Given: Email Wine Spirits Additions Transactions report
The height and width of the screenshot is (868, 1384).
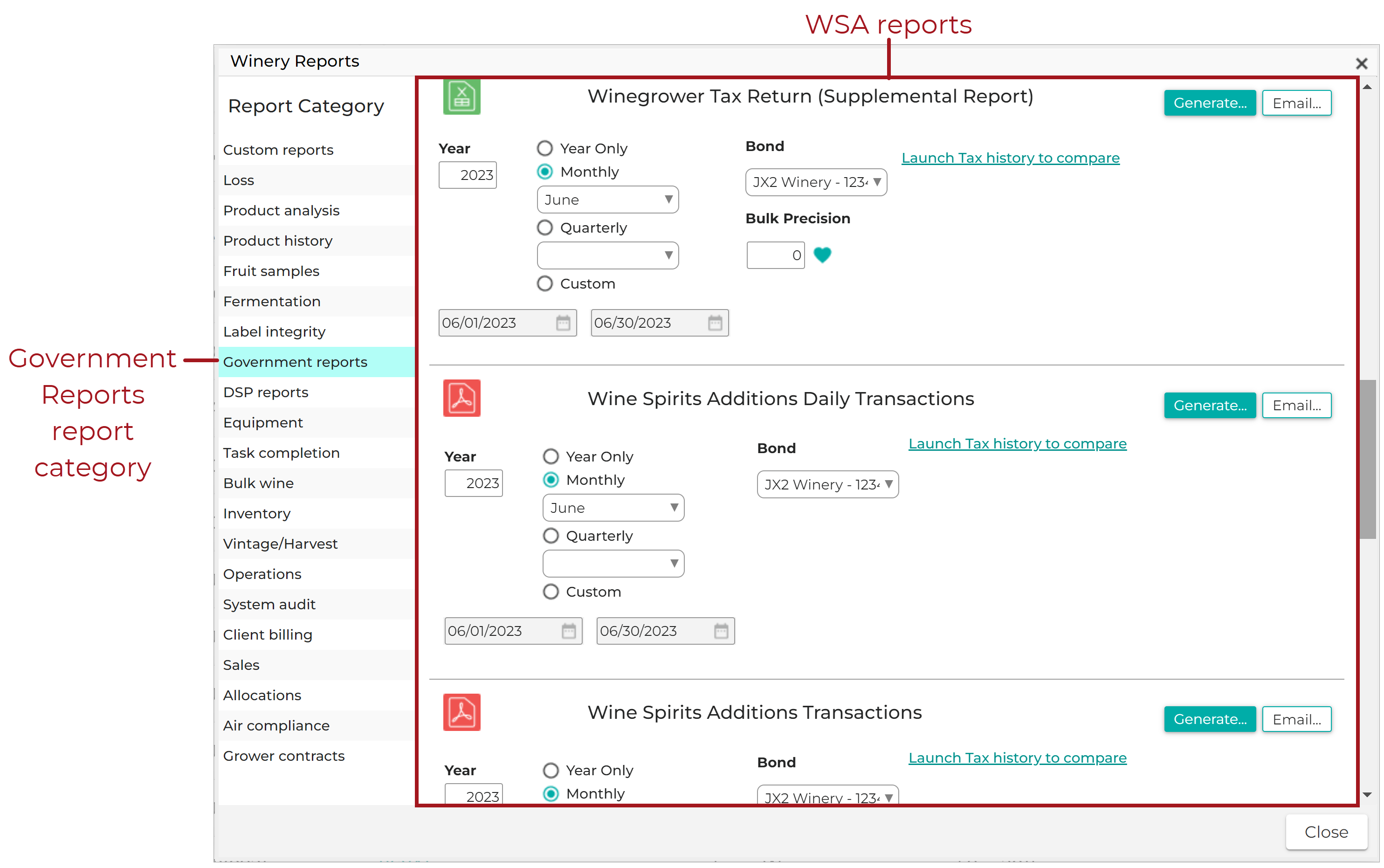Looking at the screenshot, I should coord(1296,719).
